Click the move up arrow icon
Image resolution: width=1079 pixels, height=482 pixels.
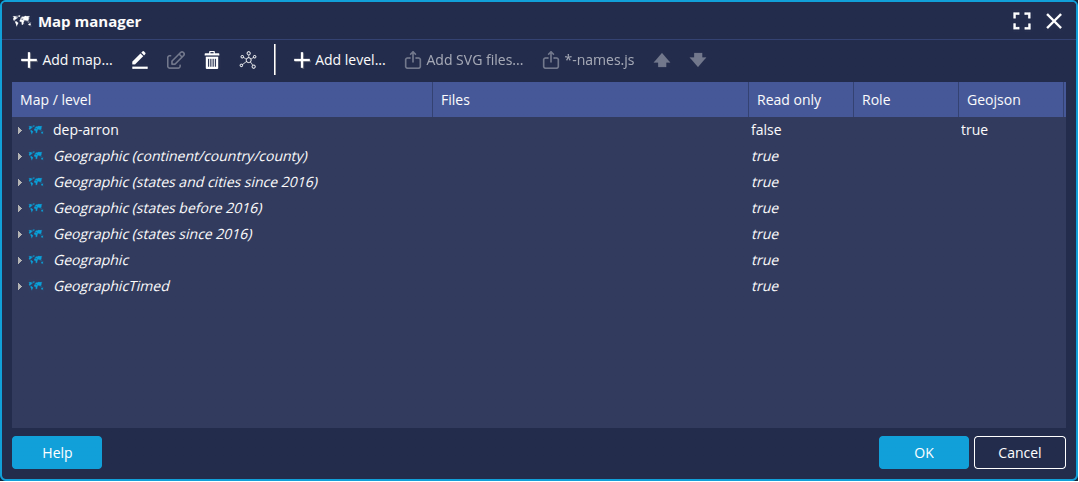click(x=662, y=60)
